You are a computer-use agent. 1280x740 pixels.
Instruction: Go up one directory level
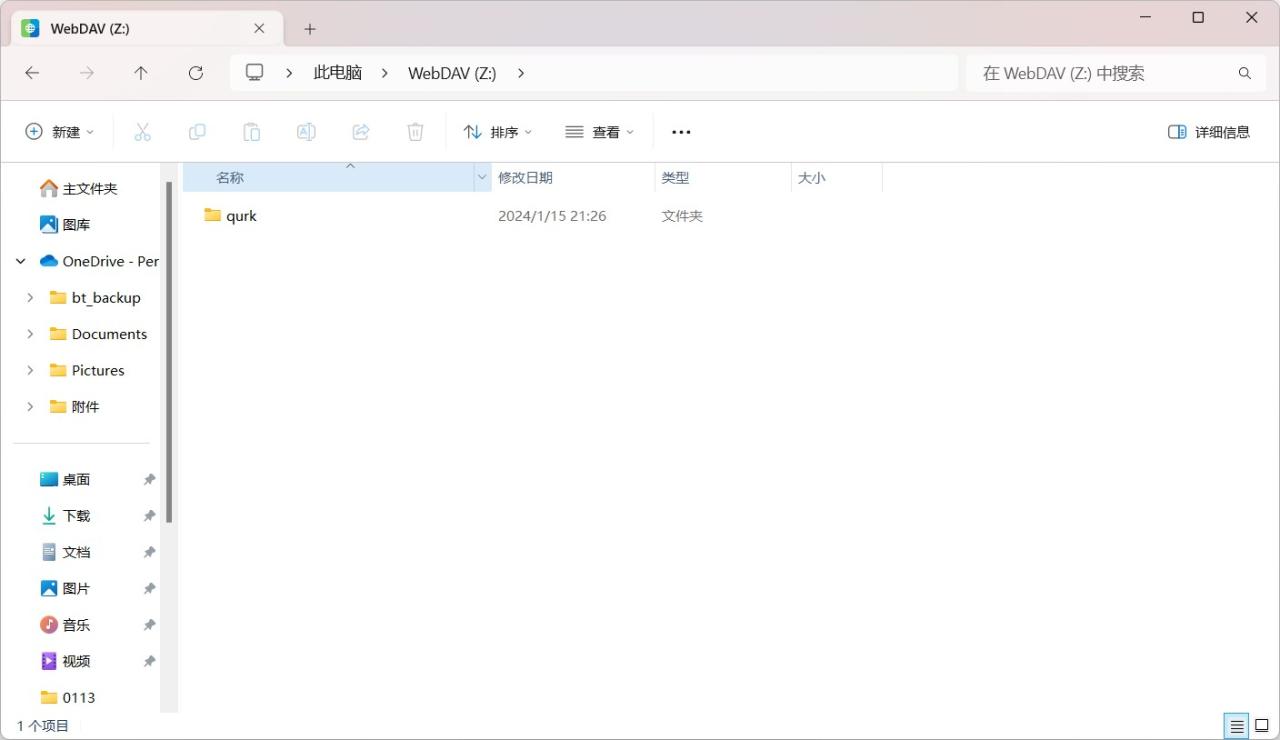(141, 73)
